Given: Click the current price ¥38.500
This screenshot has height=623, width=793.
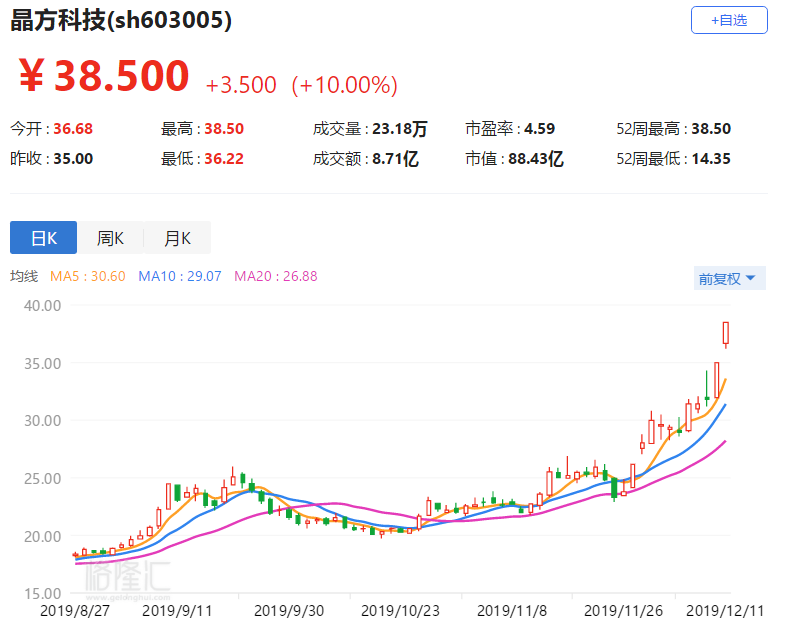Looking at the screenshot, I should click(x=104, y=75).
